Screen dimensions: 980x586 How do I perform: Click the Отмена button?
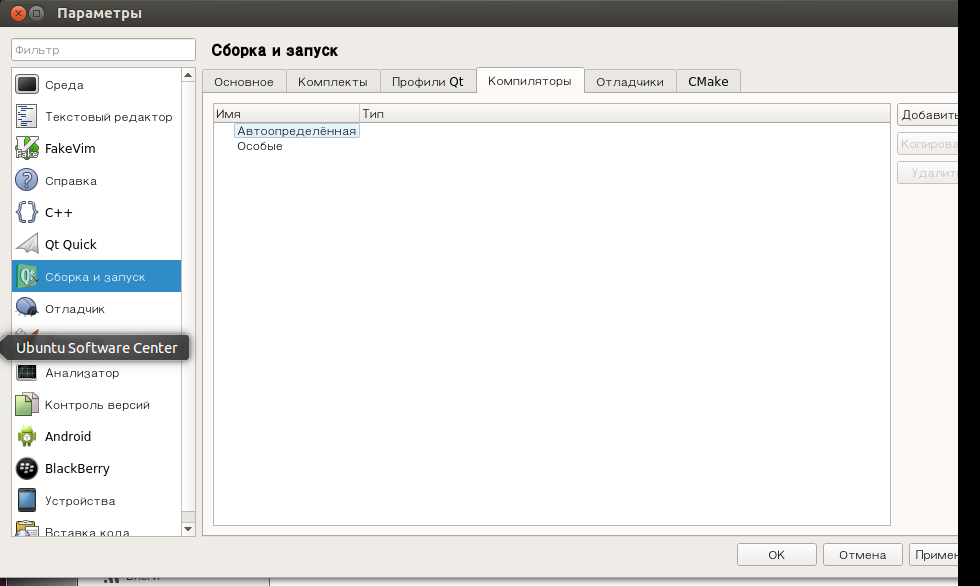(x=862, y=555)
